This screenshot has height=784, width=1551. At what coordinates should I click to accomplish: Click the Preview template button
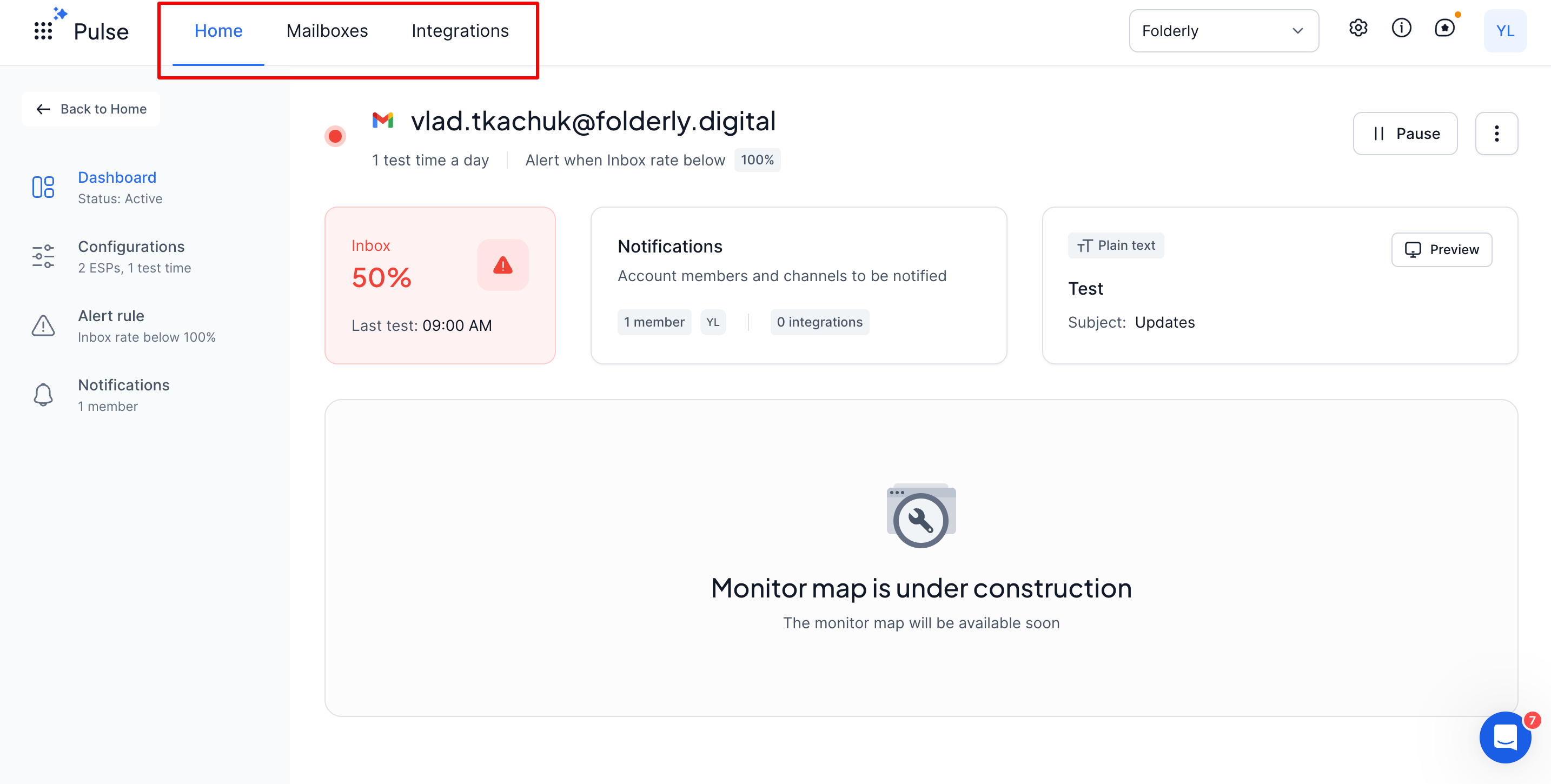1441,249
